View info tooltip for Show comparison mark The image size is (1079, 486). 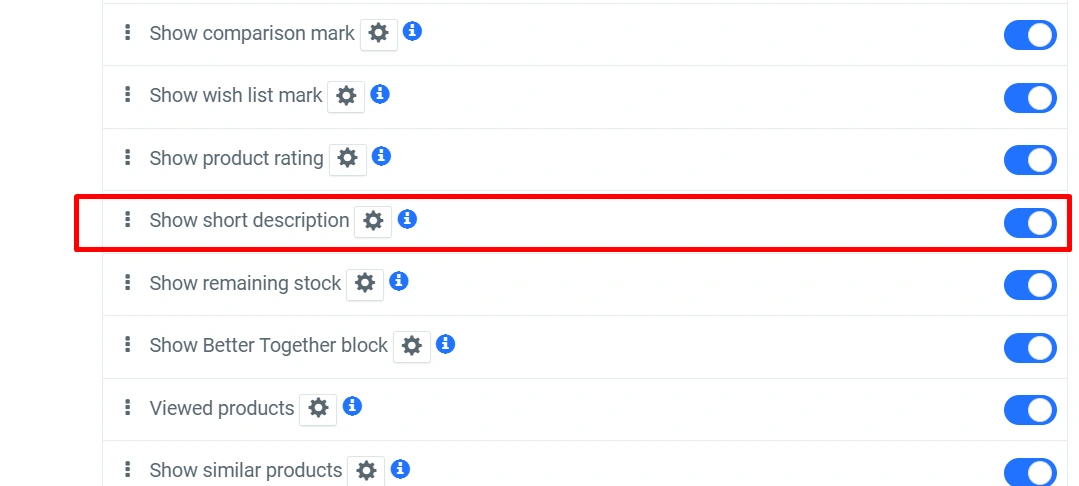tap(412, 32)
